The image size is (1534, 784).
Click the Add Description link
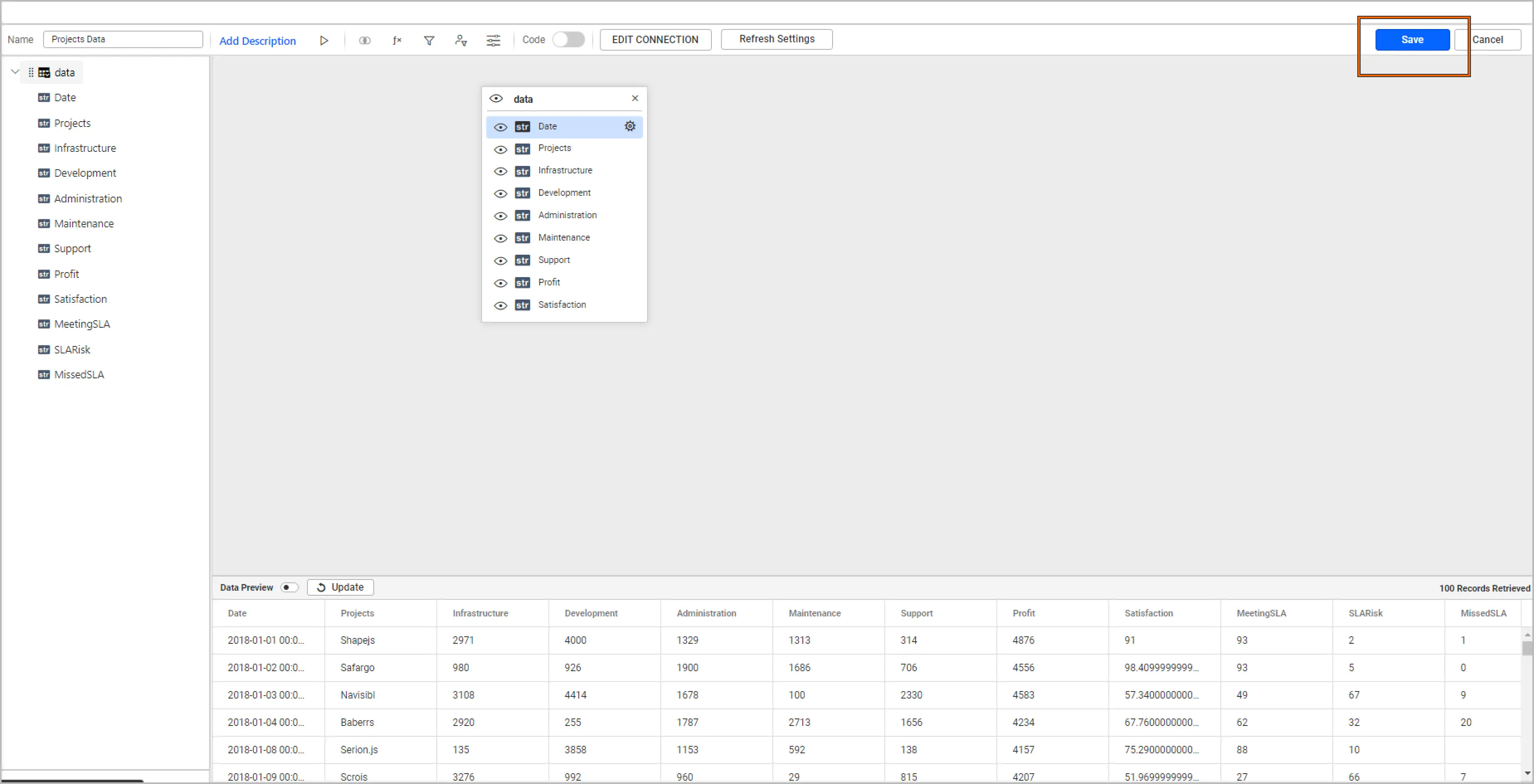(257, 41)
